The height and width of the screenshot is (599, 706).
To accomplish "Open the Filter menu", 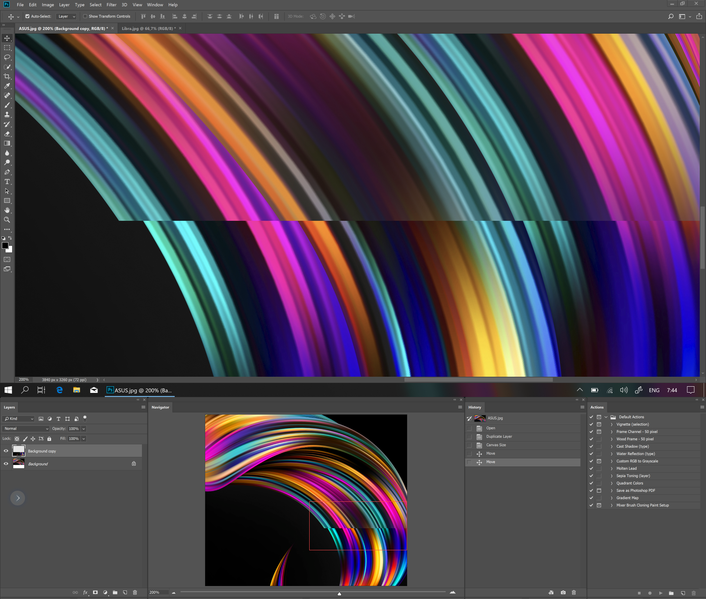I will coord(111,5).
